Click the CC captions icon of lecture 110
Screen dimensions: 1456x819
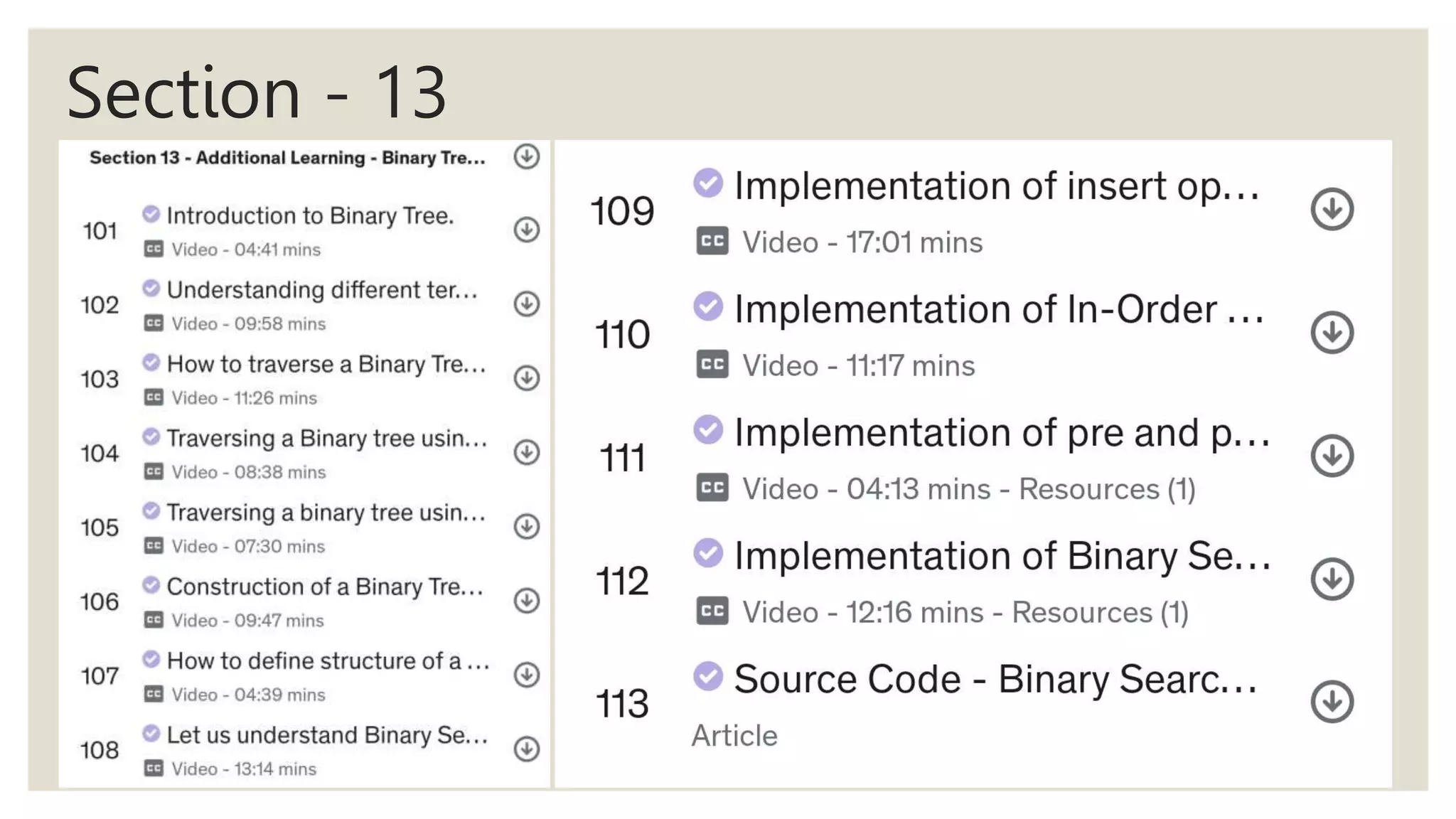712,365
